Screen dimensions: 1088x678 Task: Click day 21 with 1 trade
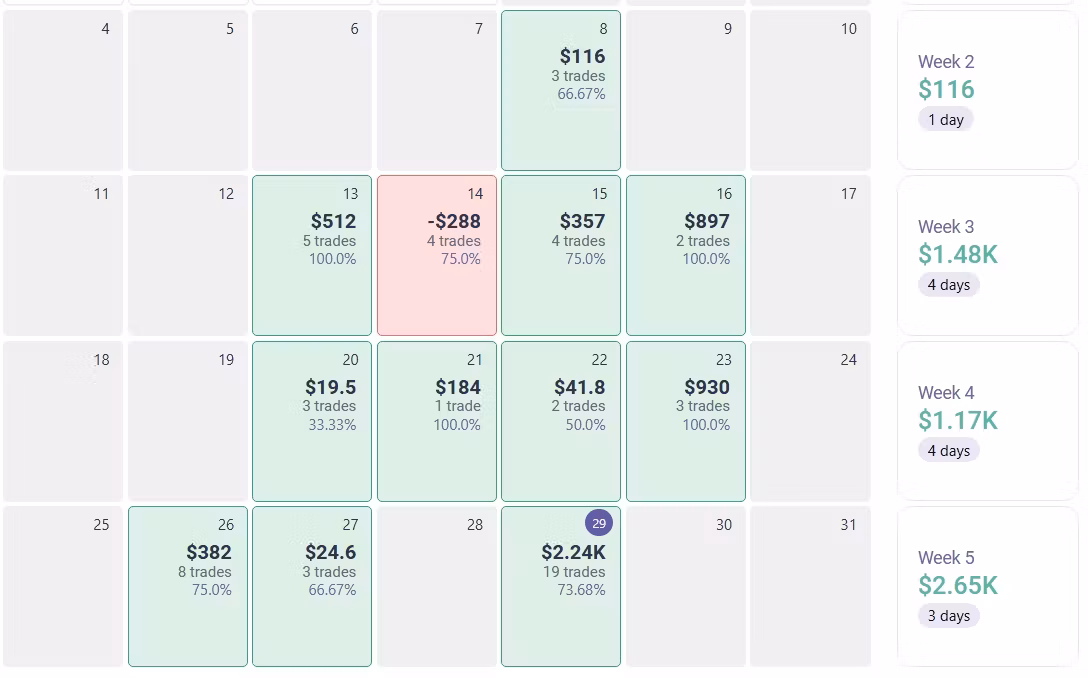(x=437, y=421)
